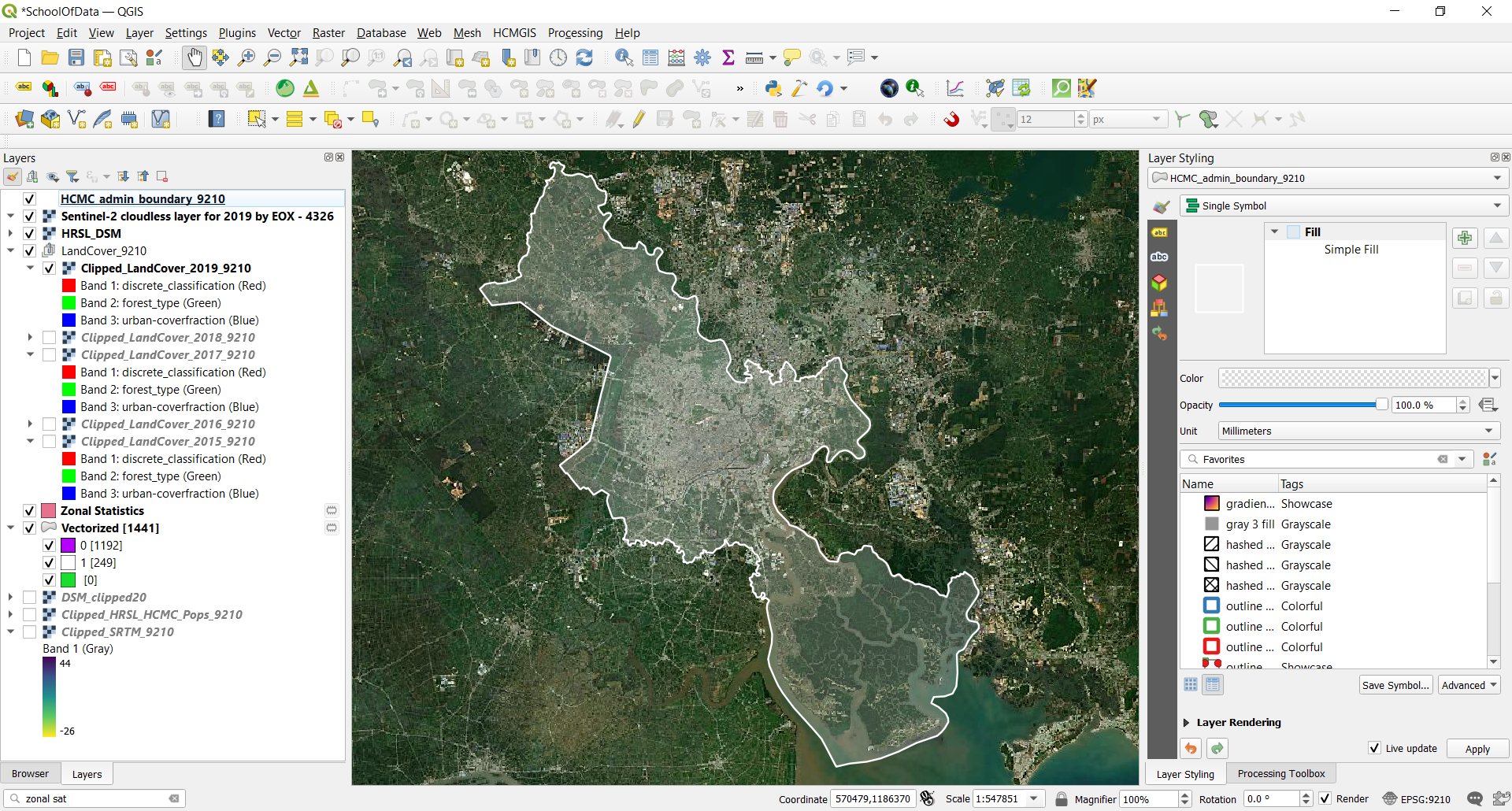1512x811 pixels.
Task: Open the attribute table icon
Action: tap(650, 57)
